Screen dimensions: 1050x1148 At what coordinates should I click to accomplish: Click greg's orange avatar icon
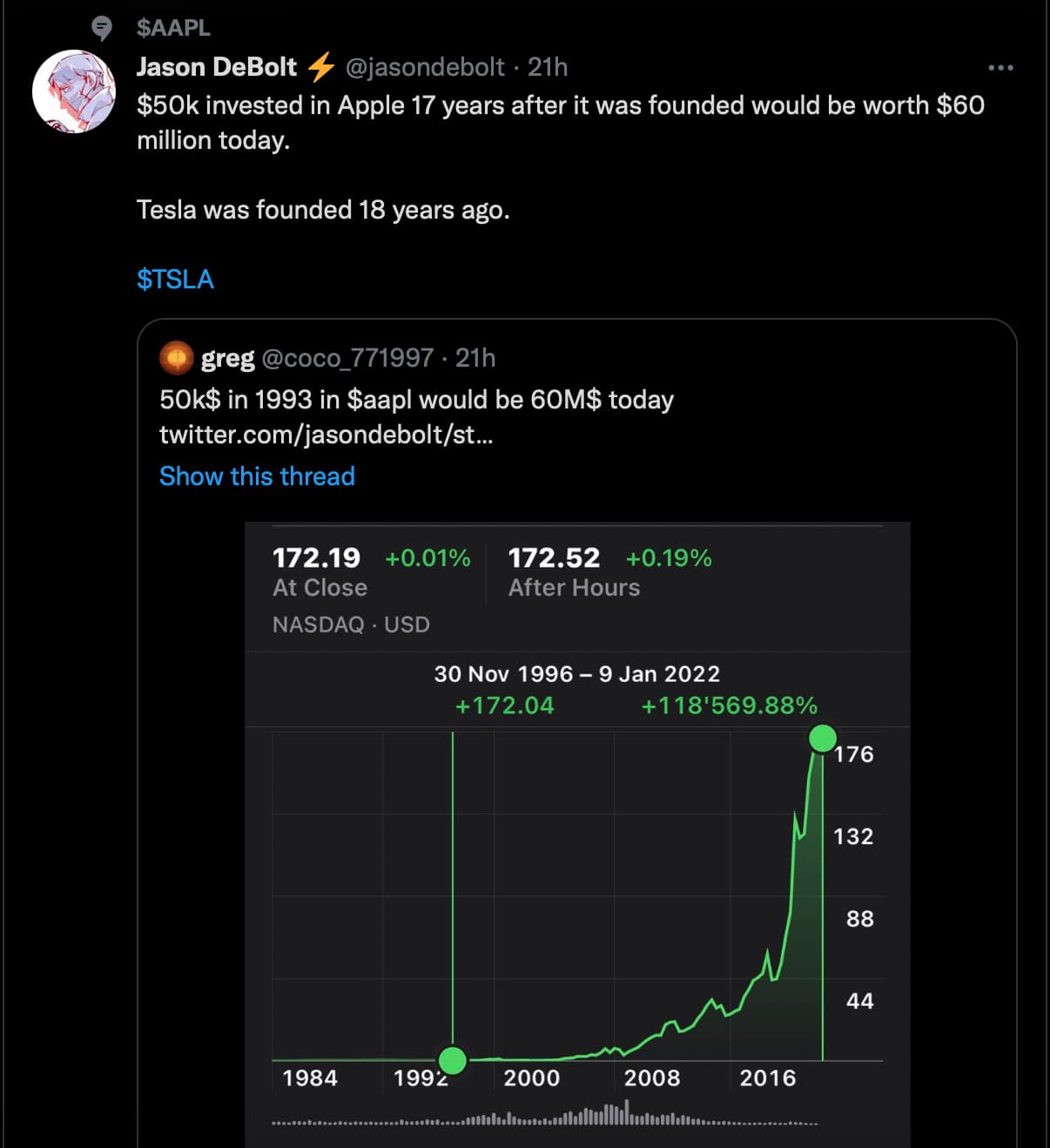[x=177, y=358]
